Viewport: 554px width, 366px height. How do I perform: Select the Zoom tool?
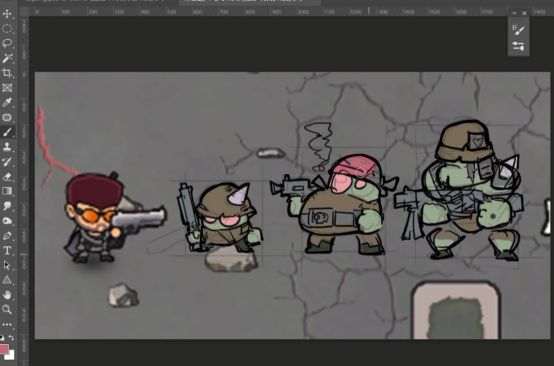pyautogui.click(x=7, y=309)
